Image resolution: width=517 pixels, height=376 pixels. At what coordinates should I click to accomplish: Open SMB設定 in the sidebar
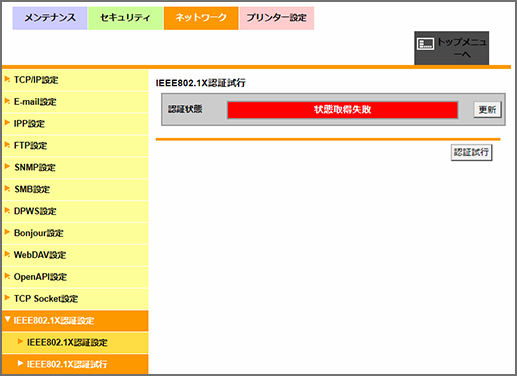75,189
